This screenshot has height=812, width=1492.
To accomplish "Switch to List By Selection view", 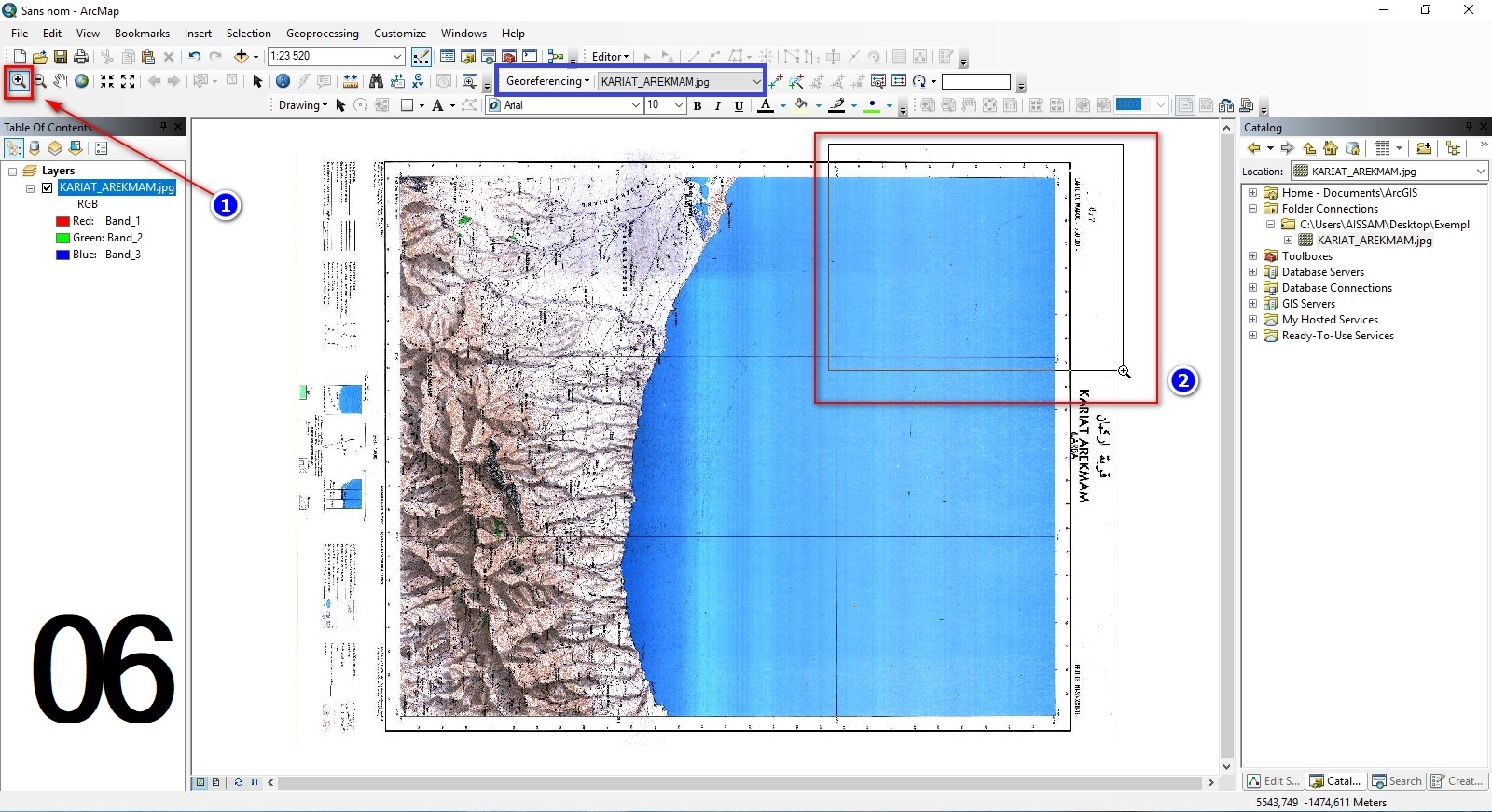I will tap(76, 148).
